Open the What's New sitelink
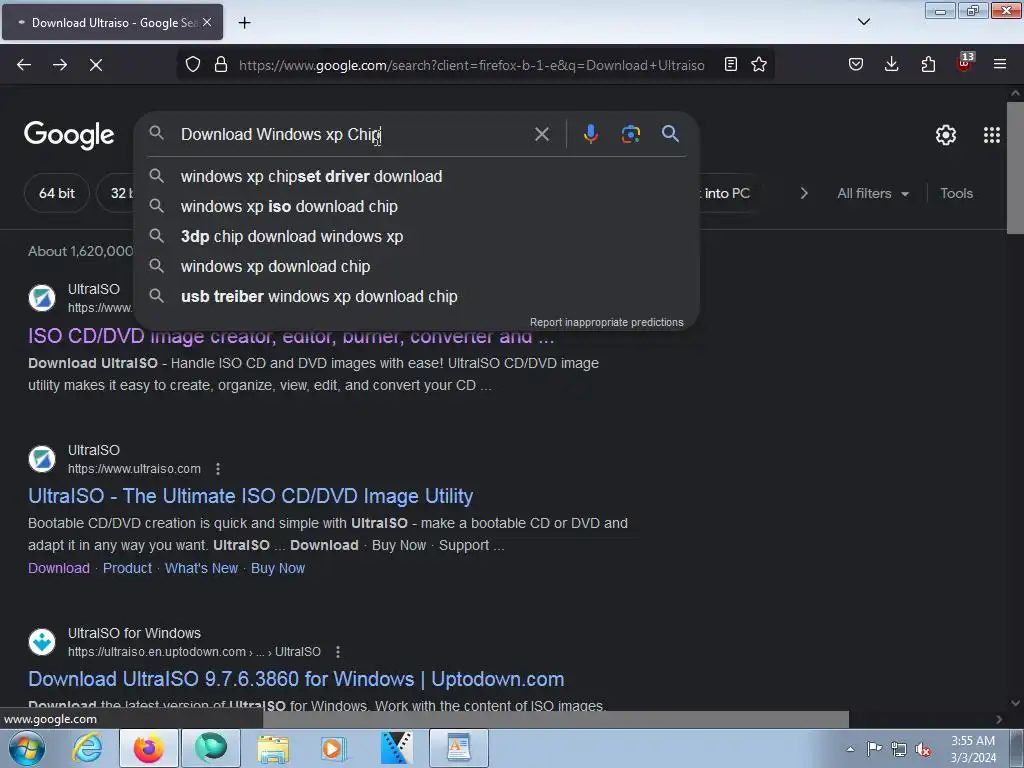This screenshot has height=768, width=1024. coord(201,568)
